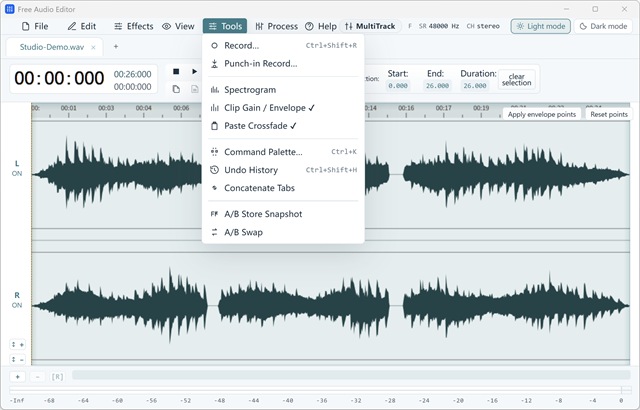
Task: Click the A/B Swap arrows icon
Action: [x=214, y=232]
